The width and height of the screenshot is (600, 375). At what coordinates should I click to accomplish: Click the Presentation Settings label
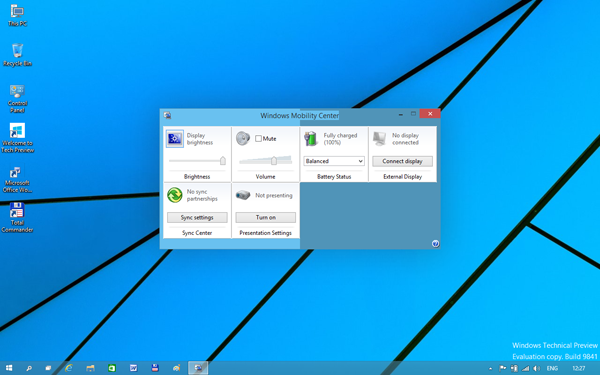pyautogui.click(x=266, y=233)
